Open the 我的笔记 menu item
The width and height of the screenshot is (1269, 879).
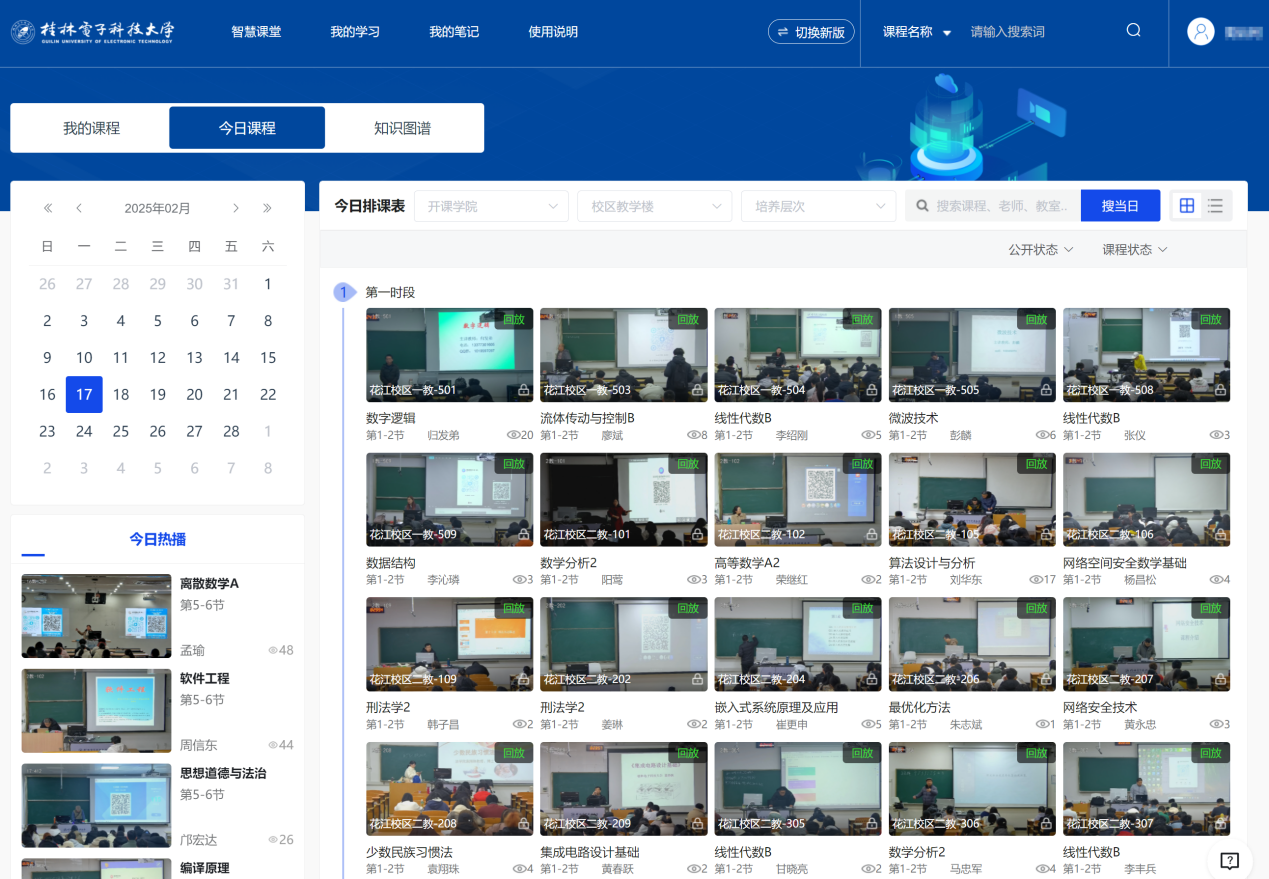point(454,32)
